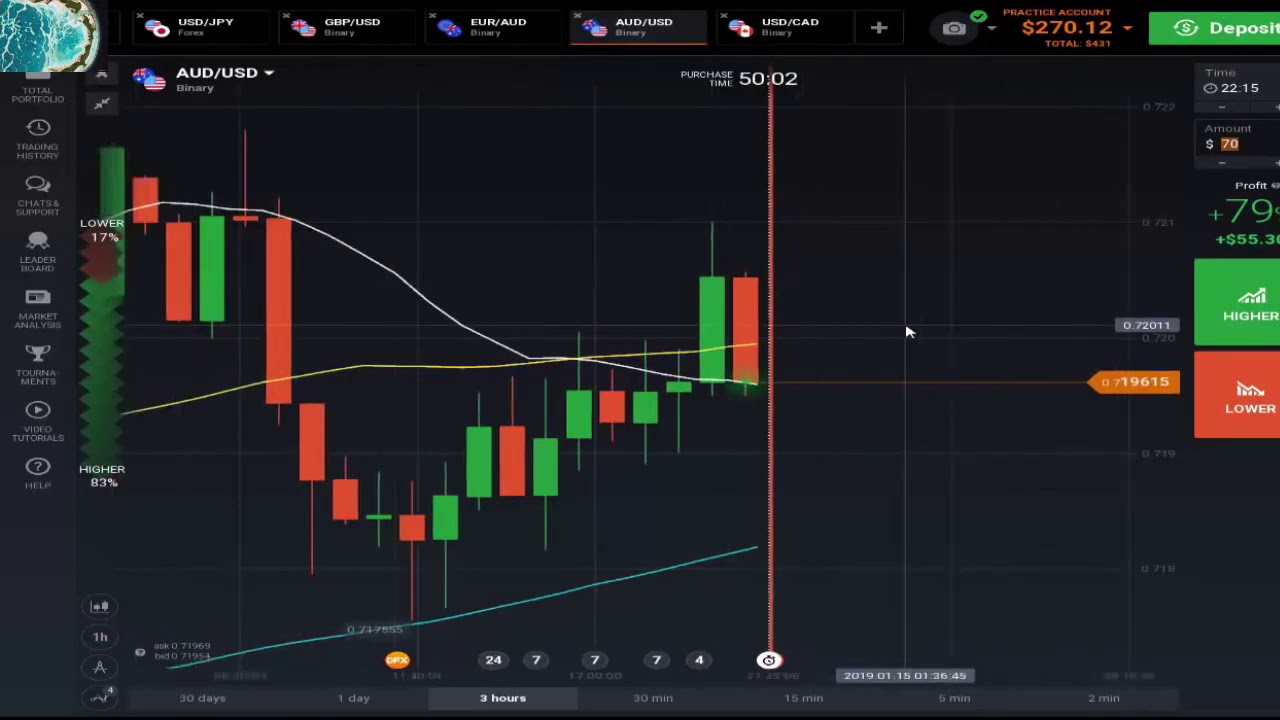Decrease expiration time with minus button

coord(1222,107)
